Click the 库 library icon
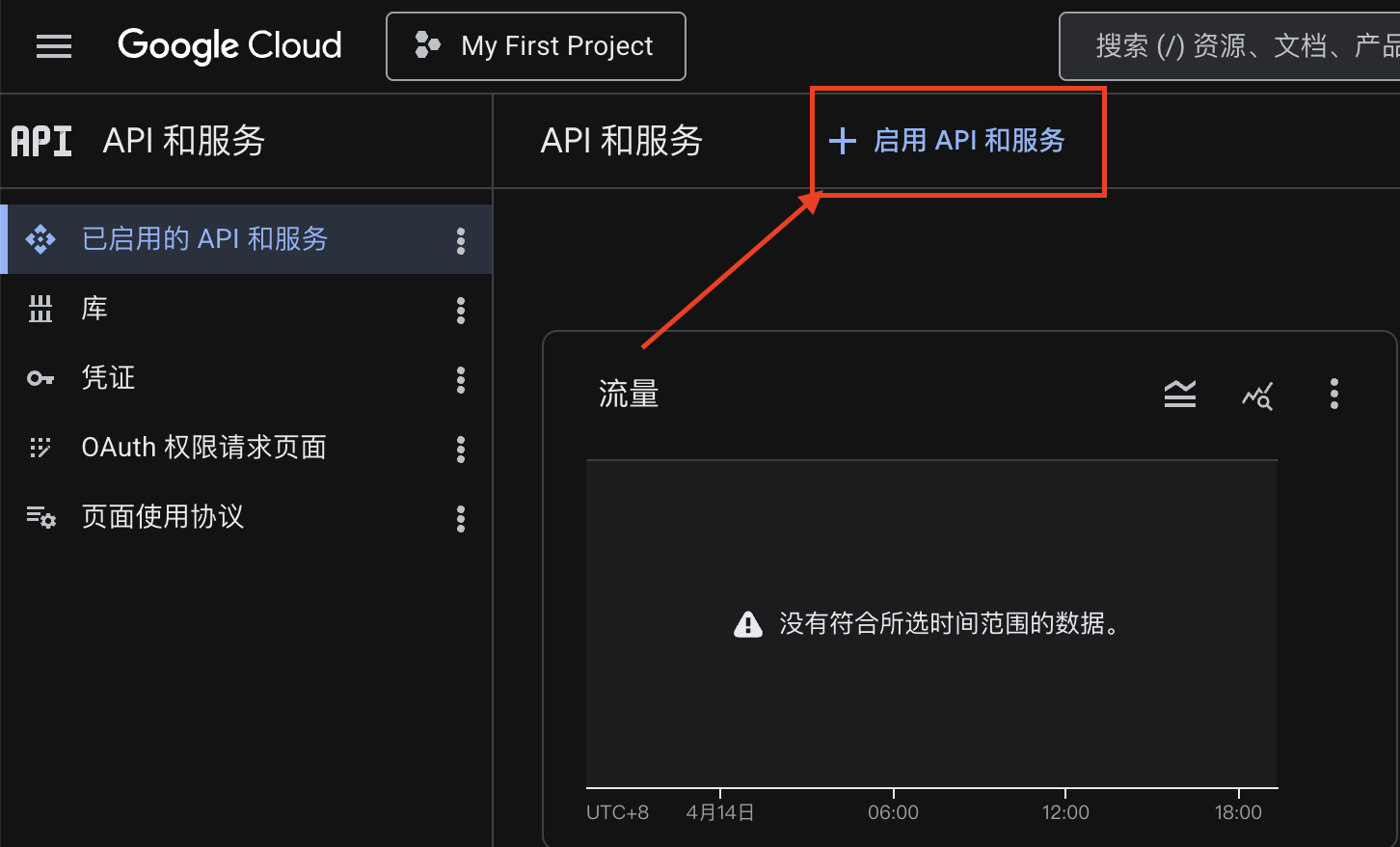Viewport: 1400px width, 847px height. pos(40,309)
